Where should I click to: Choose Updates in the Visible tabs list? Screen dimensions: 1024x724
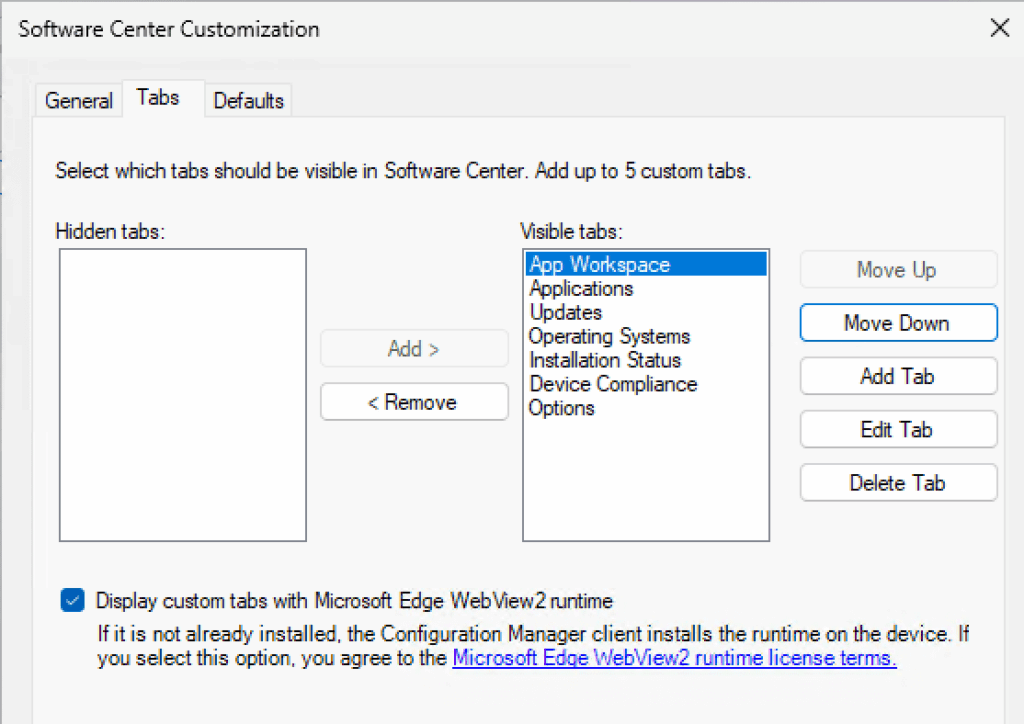(566, 313)
